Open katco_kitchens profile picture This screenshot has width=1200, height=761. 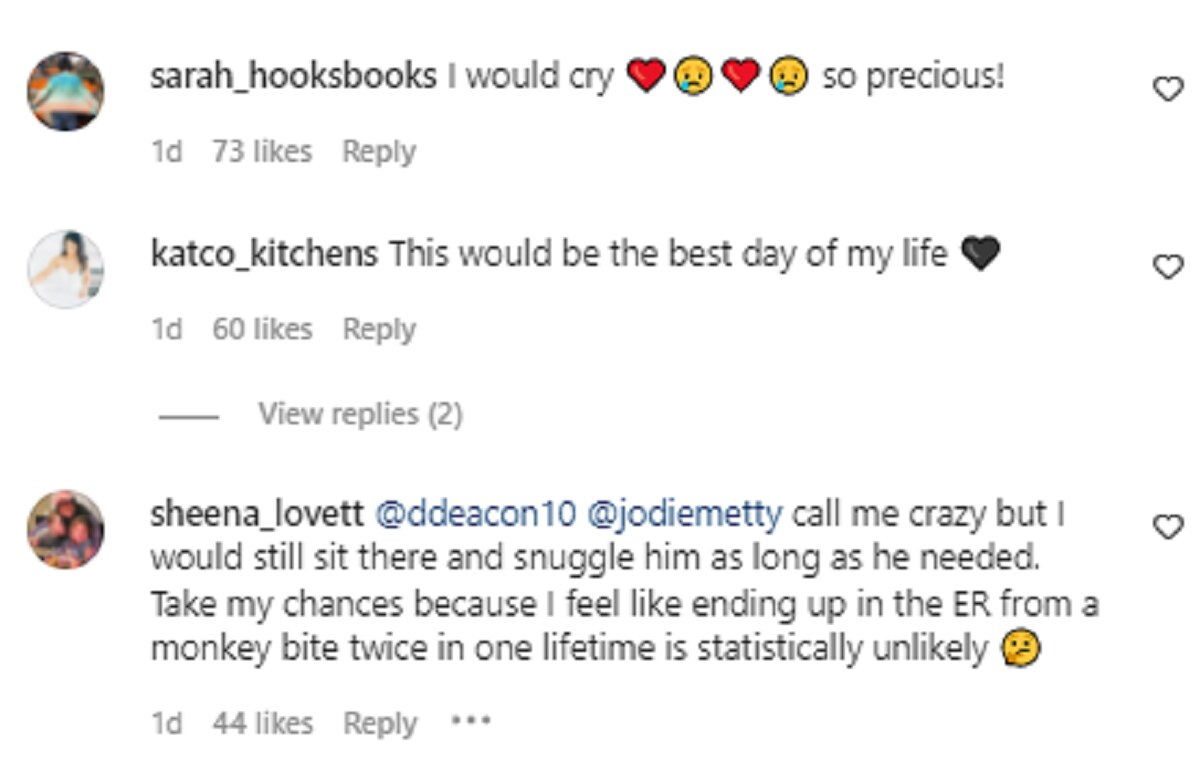(x=65, y=268)
